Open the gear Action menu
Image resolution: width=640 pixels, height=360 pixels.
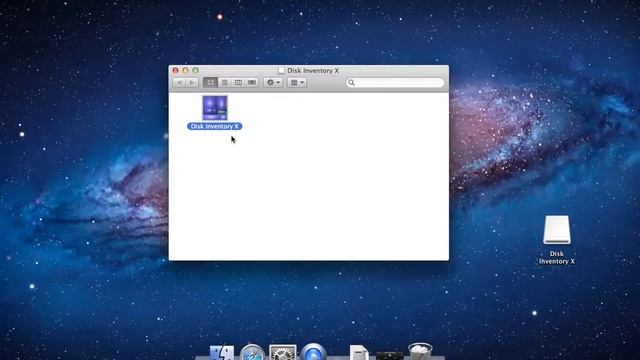pos(273,83)
